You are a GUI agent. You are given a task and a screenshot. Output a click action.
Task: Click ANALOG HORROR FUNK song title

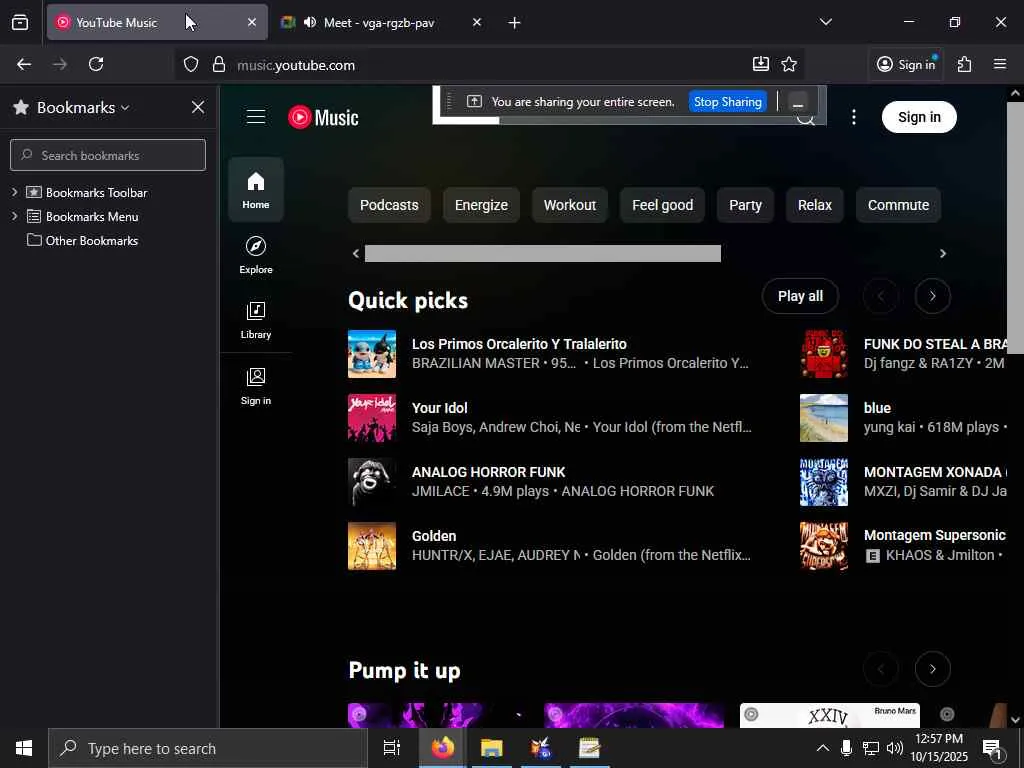(488, 472)
